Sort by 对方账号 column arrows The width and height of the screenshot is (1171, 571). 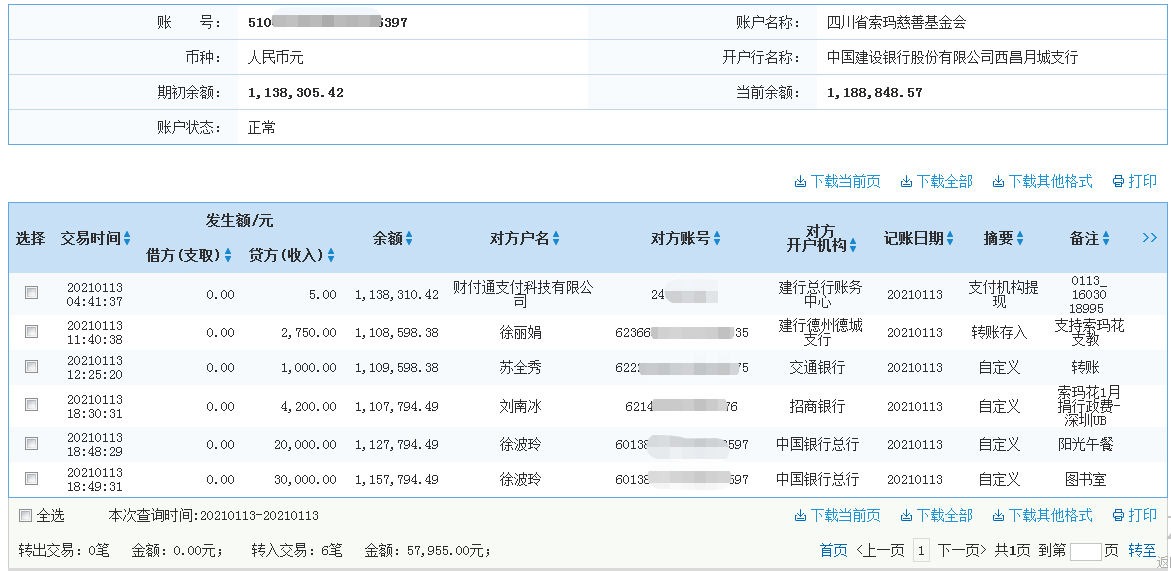point(717,238)
